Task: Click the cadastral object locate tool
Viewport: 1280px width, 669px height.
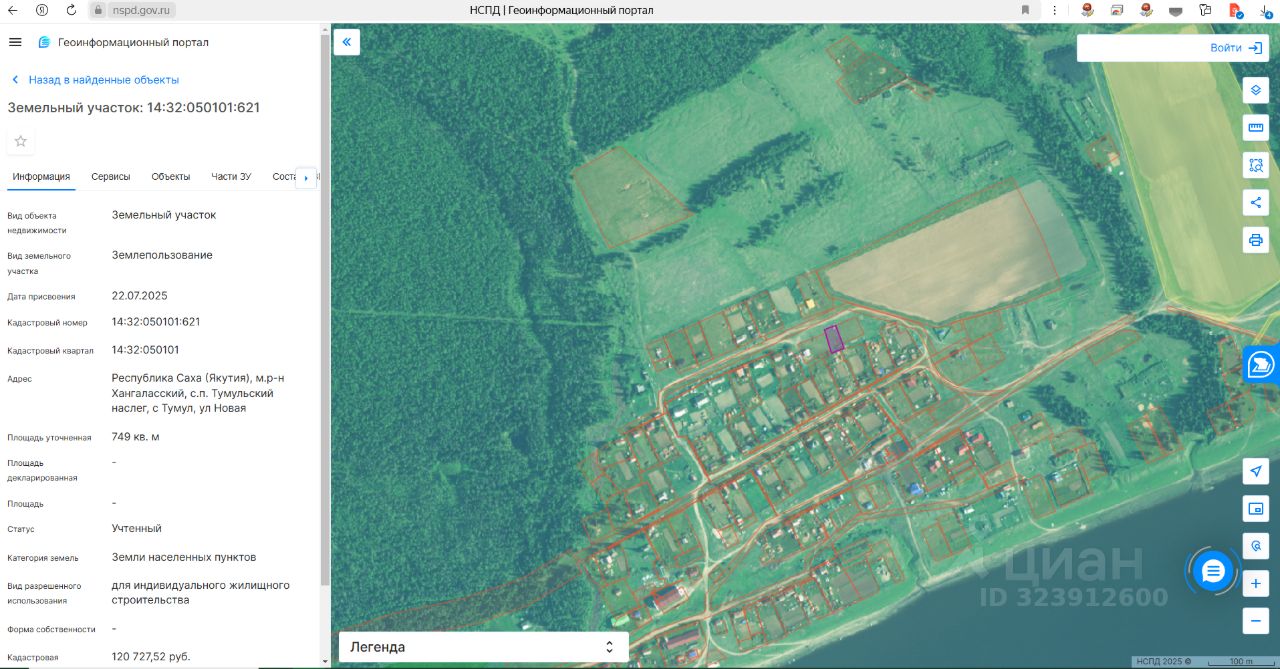Action: [x=1256, y=546]
